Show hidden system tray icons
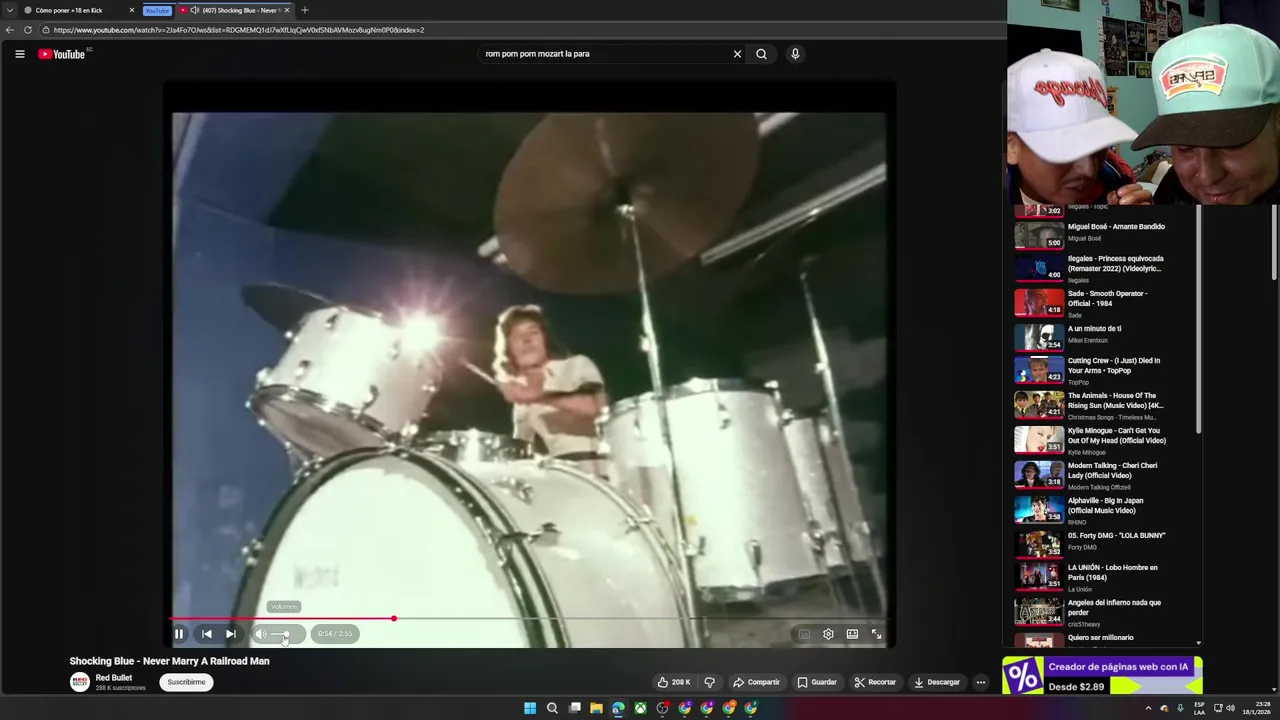 point(1148,708)
